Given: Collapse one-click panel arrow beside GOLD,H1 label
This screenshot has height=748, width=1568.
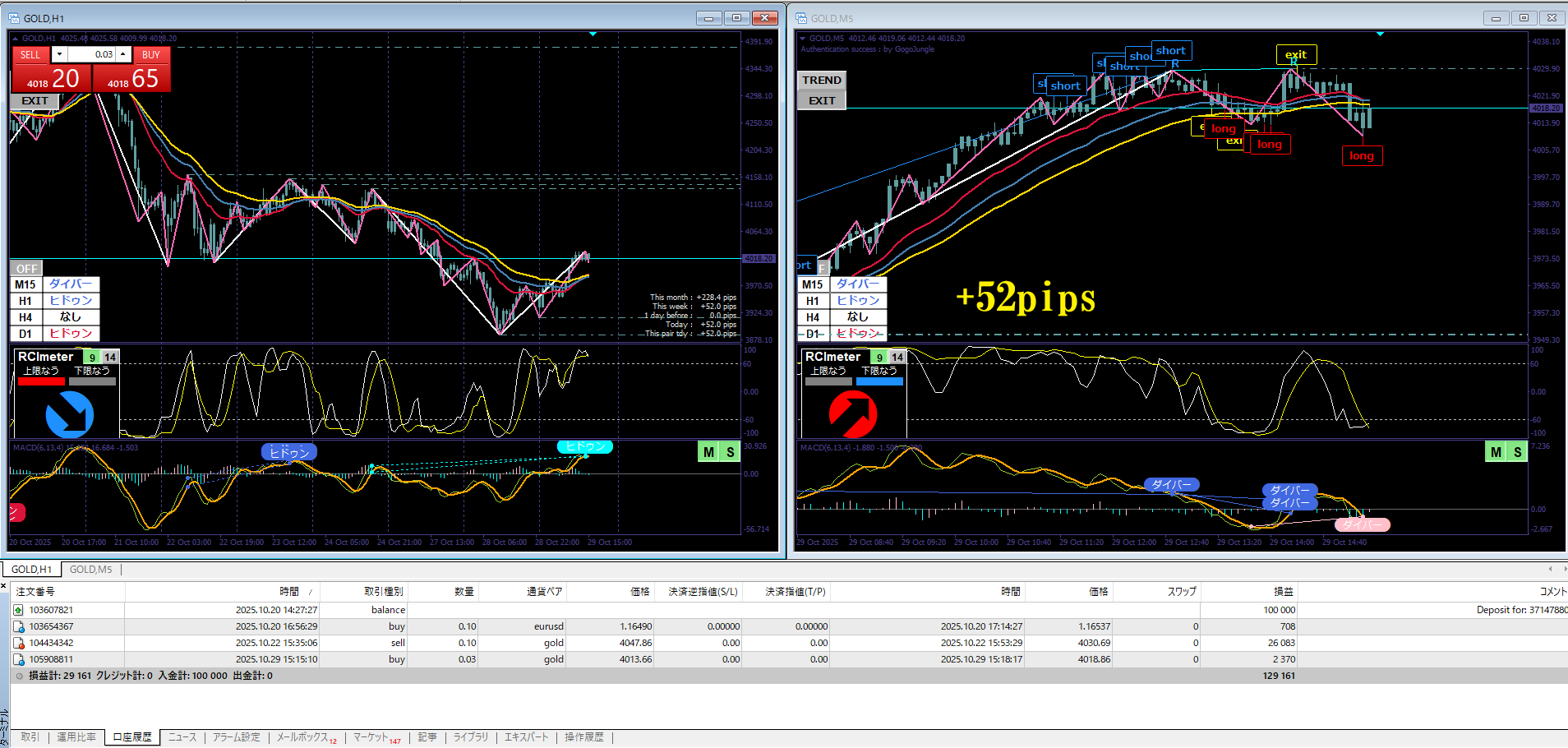Looking at the screenshot, I should coord(15,39).
